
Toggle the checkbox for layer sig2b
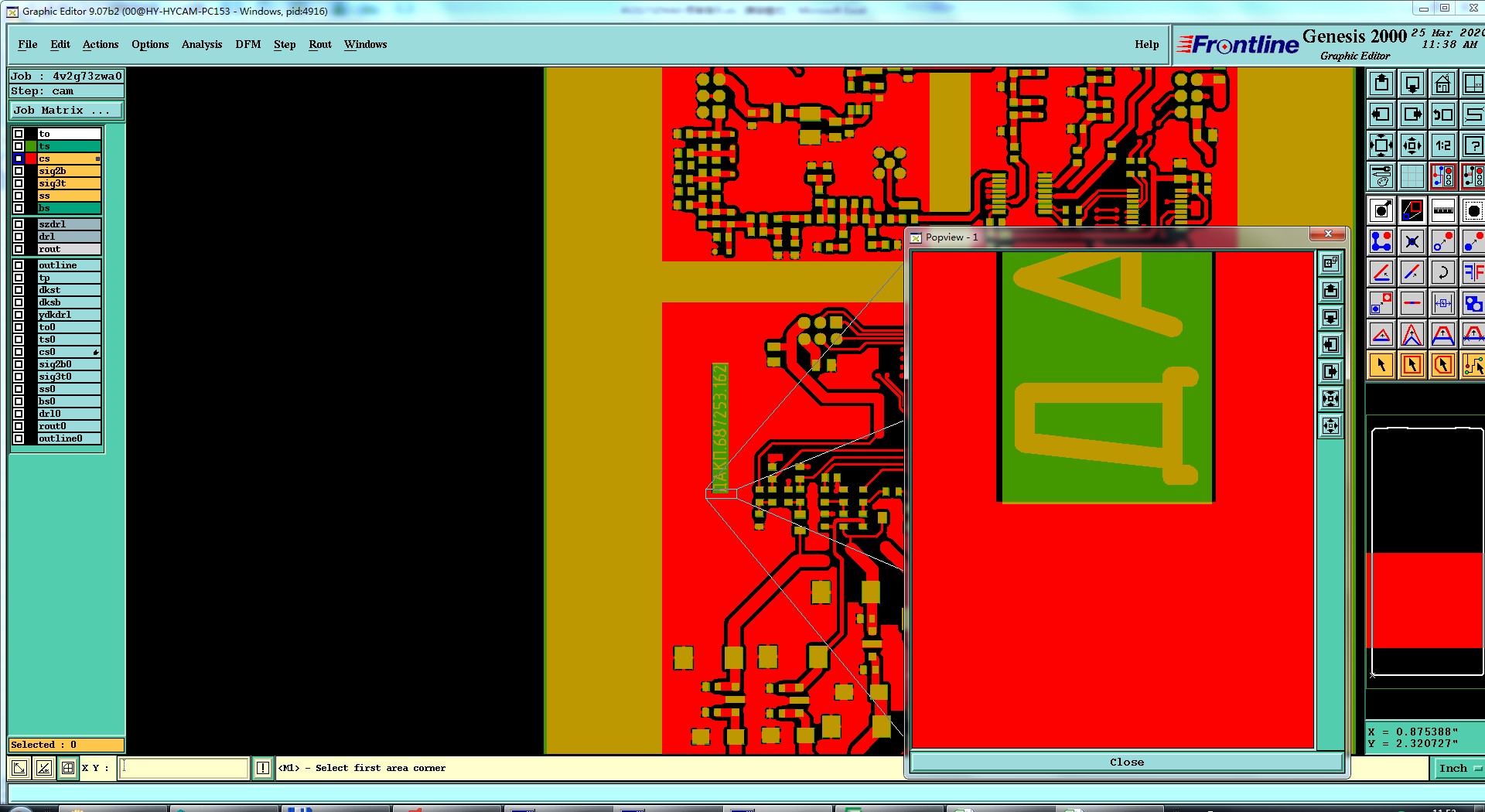[x=19, y=171]
